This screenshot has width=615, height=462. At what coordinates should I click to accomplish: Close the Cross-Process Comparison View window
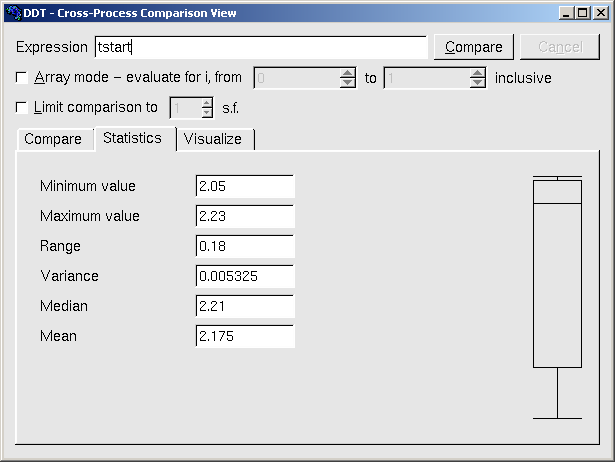pos(599,13)
